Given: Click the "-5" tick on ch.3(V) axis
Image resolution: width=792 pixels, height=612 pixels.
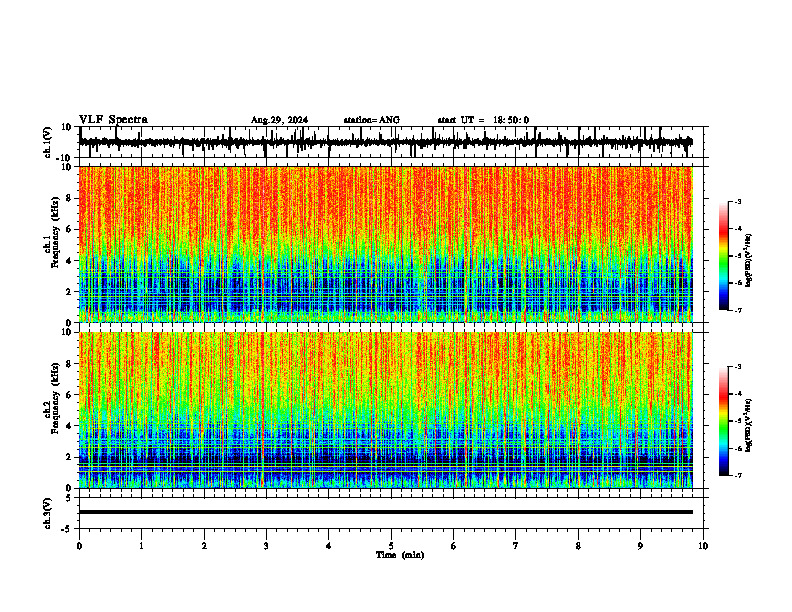Looking at the screenshot, I should point(67,529).
